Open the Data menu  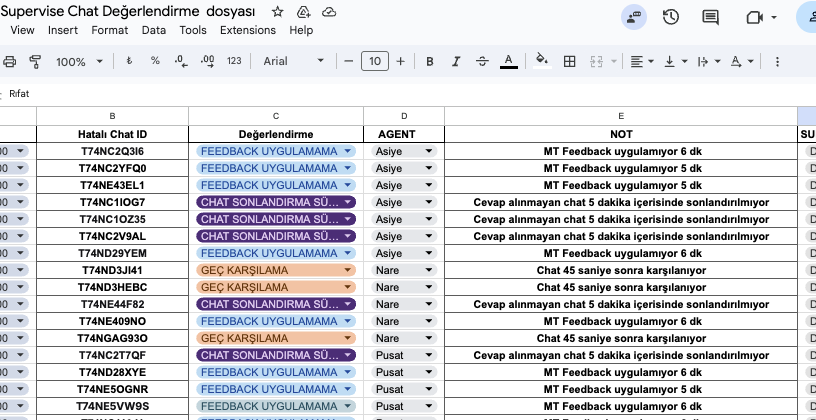coord(154,30)
